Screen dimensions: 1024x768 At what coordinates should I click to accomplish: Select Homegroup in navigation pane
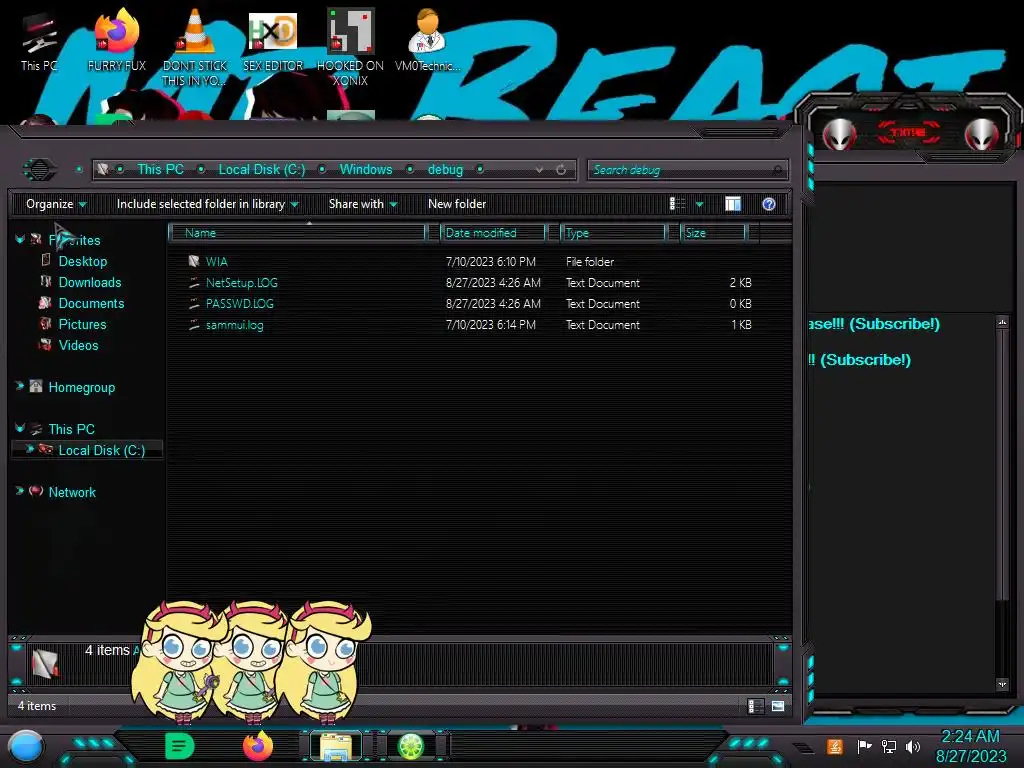coord(82,387)
